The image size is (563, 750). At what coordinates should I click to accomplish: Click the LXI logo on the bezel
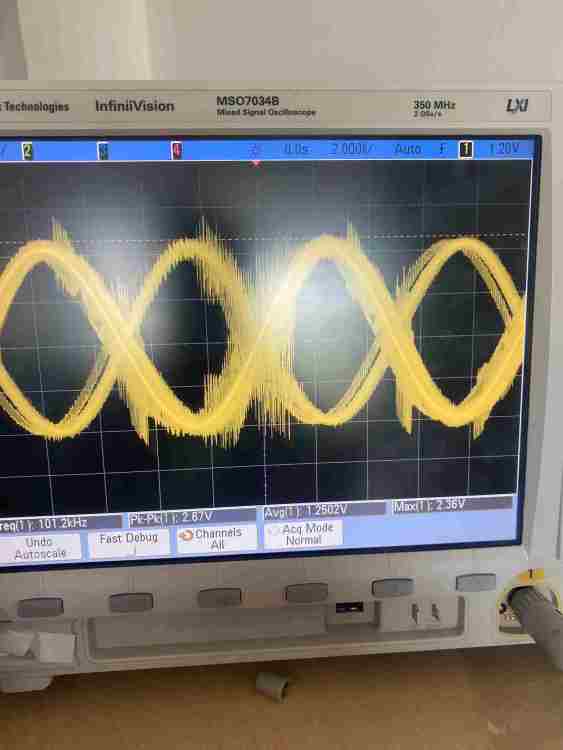(x=517, y=105)
